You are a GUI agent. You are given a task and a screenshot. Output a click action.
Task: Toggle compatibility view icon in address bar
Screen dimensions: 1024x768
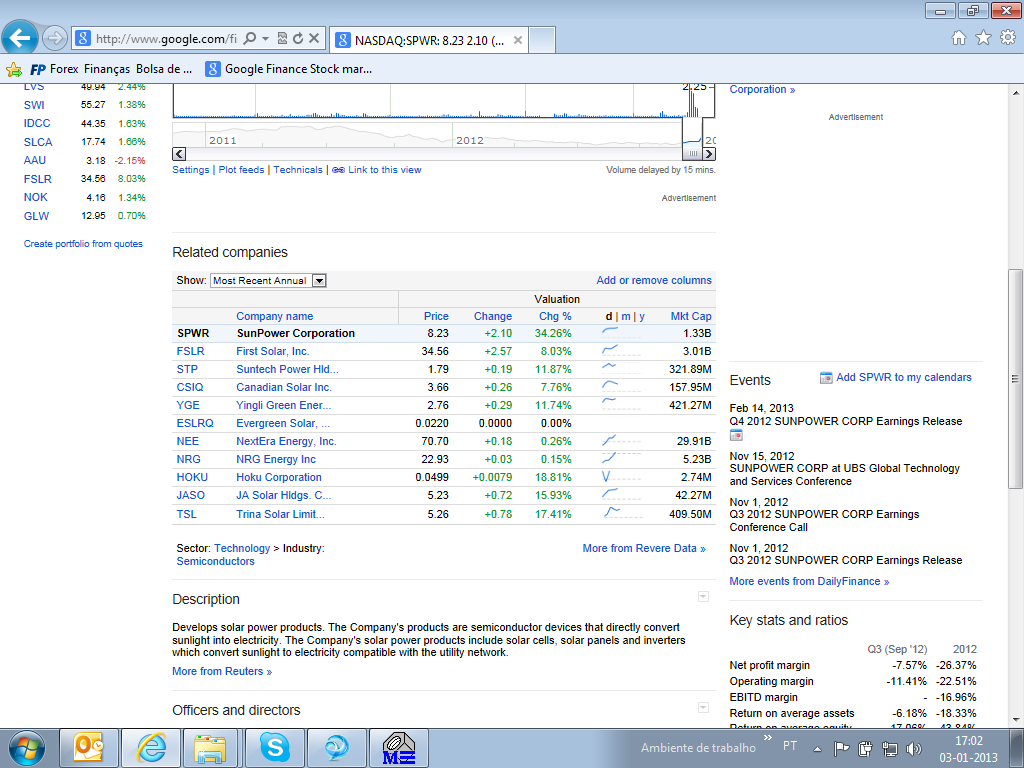coord(282,39)
